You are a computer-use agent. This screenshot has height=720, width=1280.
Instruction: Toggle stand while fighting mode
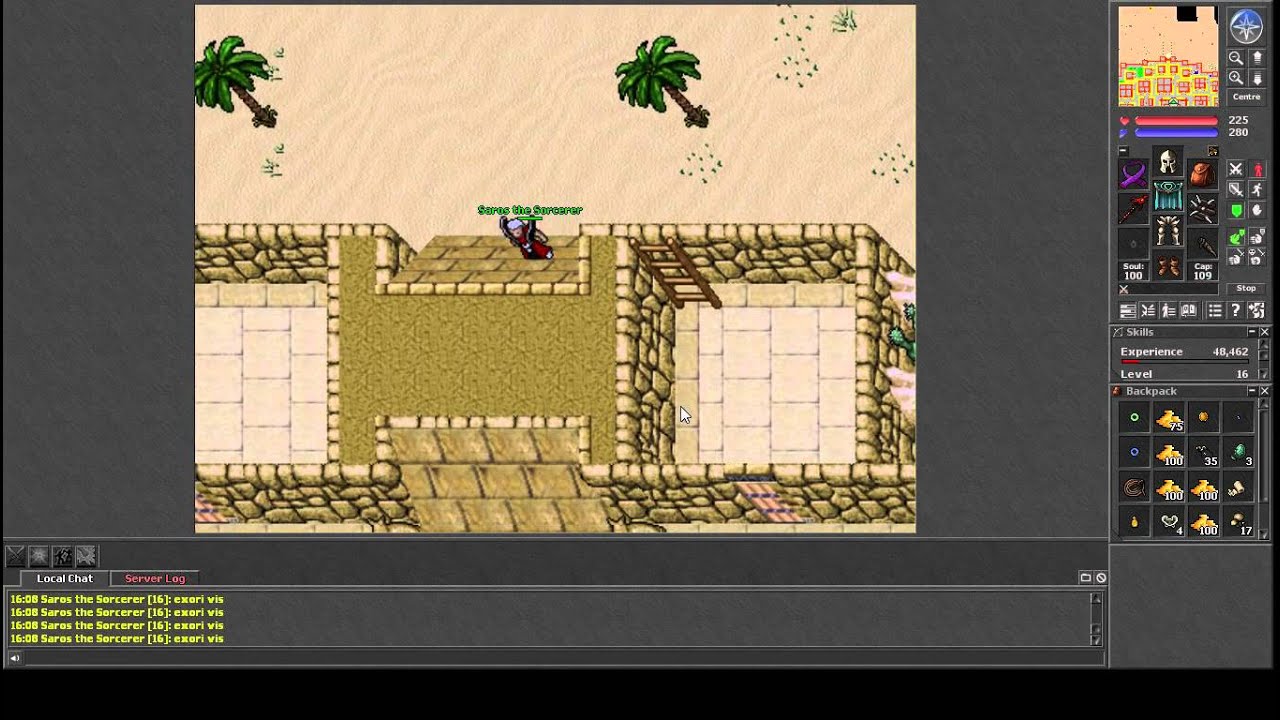pos(1257,169)
